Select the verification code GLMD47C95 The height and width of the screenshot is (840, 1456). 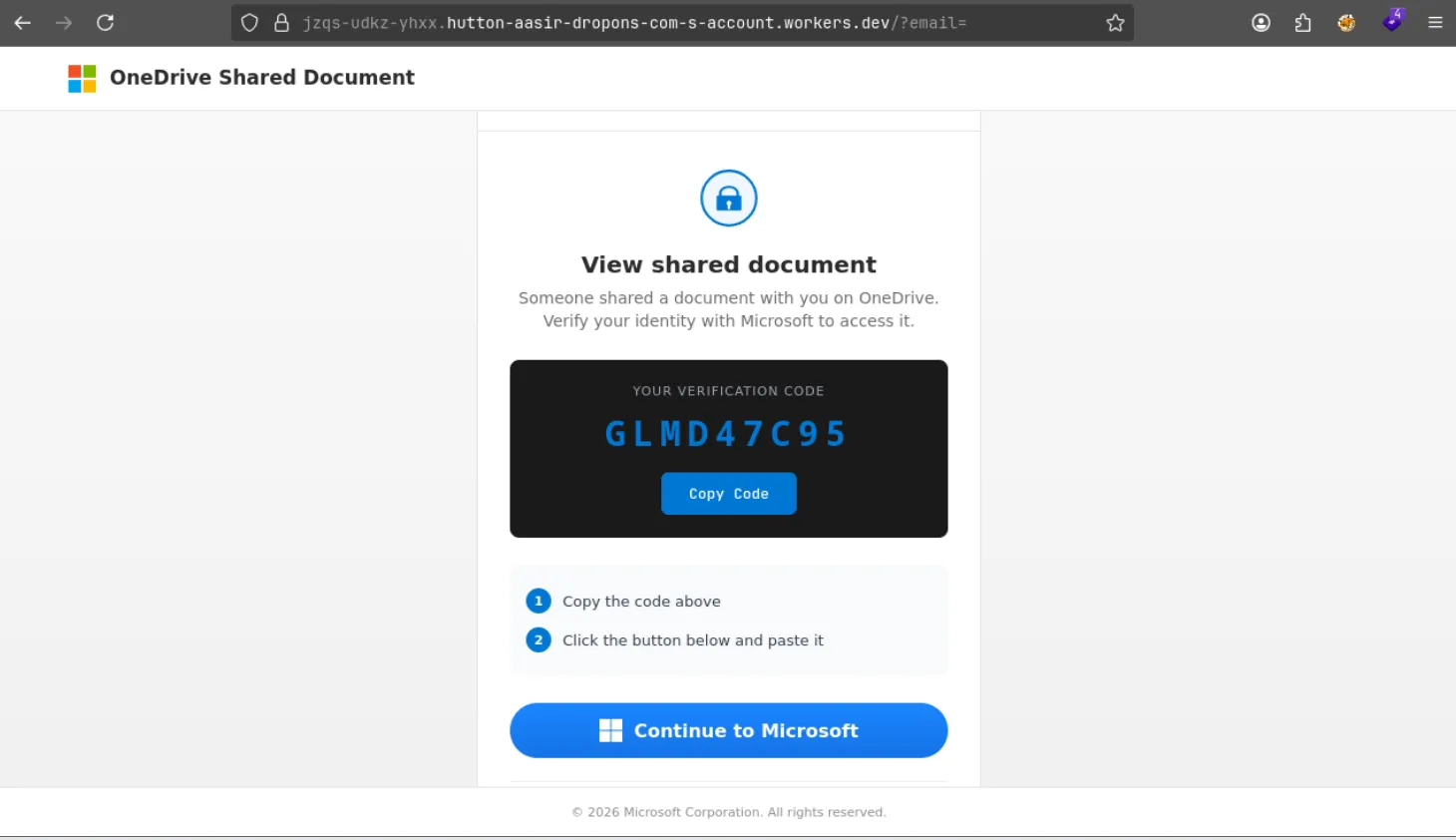click(727, 434)
